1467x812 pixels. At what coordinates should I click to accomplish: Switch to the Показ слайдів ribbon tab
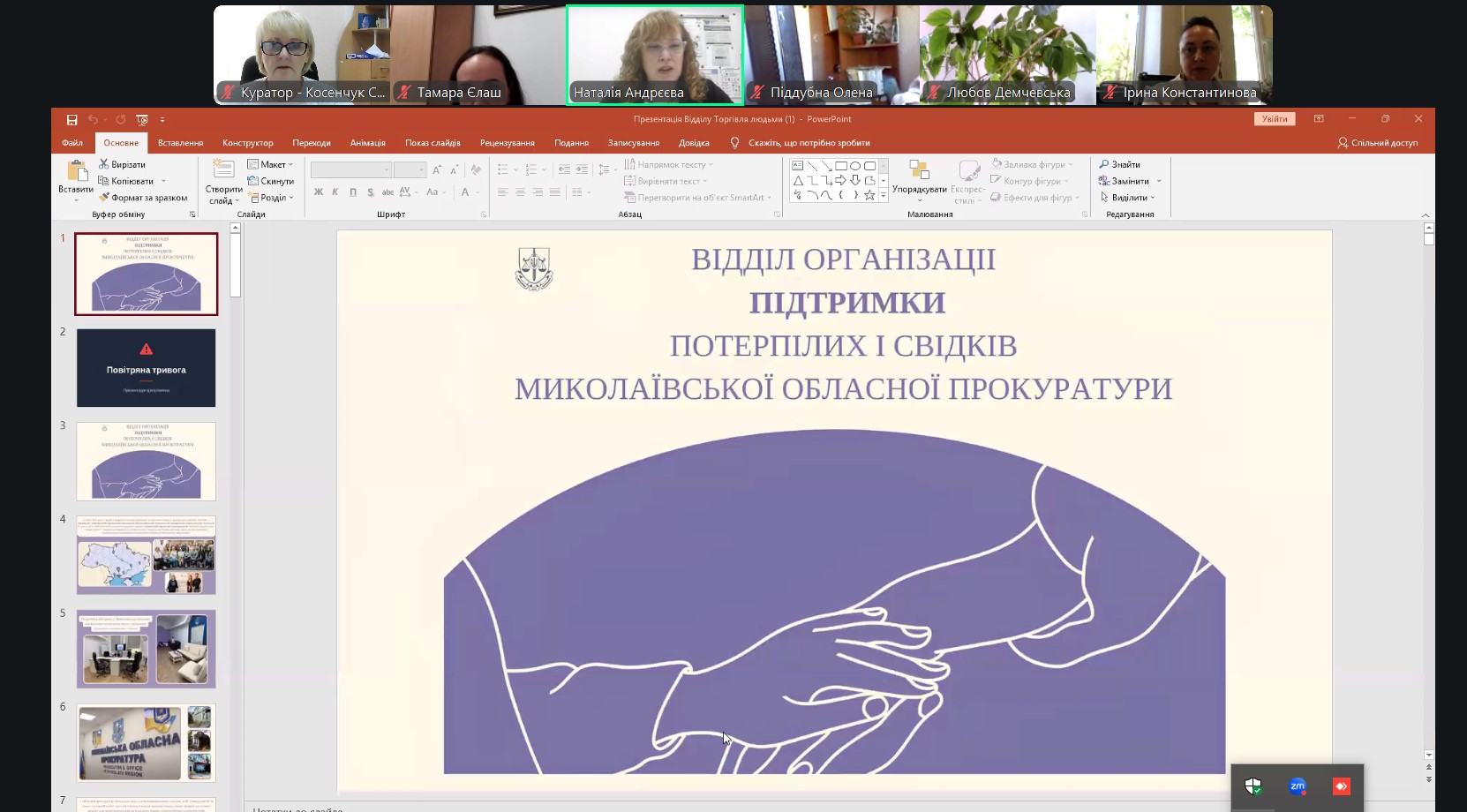[433, 143]
